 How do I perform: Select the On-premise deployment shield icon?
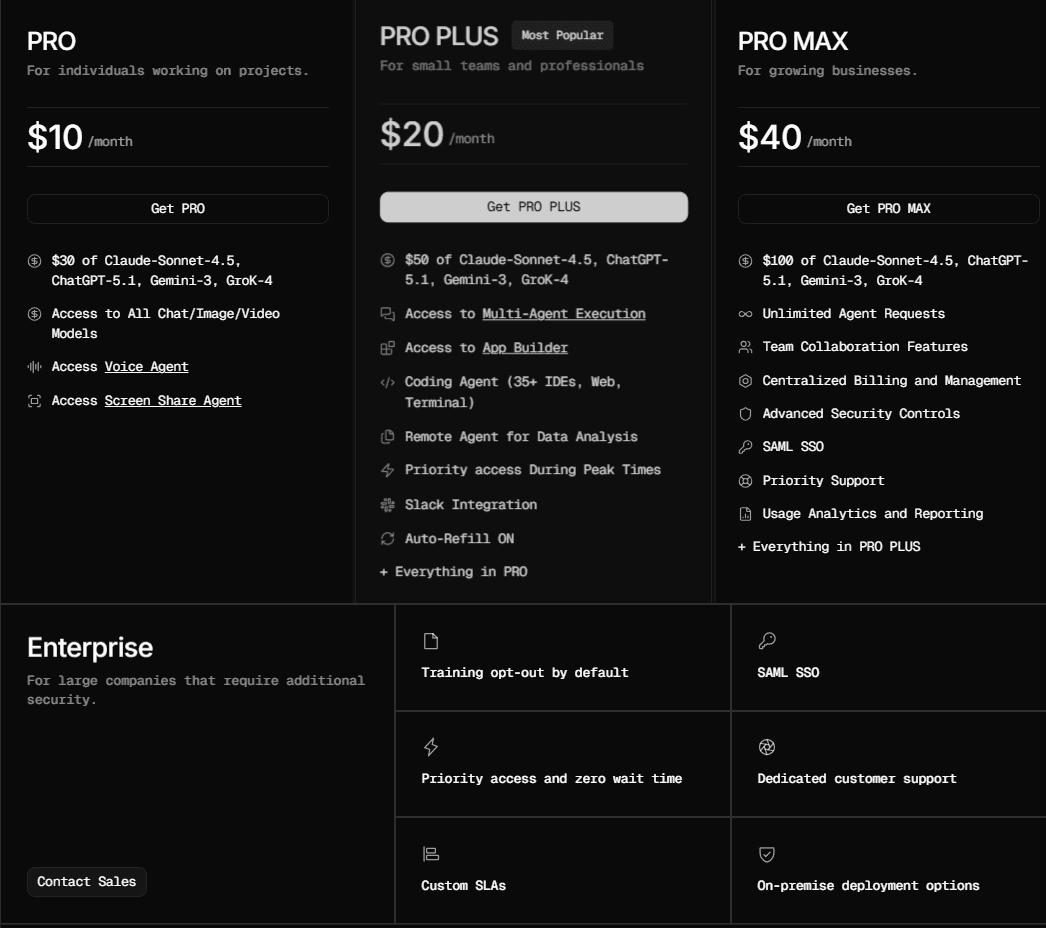pyautogui.click(x=767, y=853)
